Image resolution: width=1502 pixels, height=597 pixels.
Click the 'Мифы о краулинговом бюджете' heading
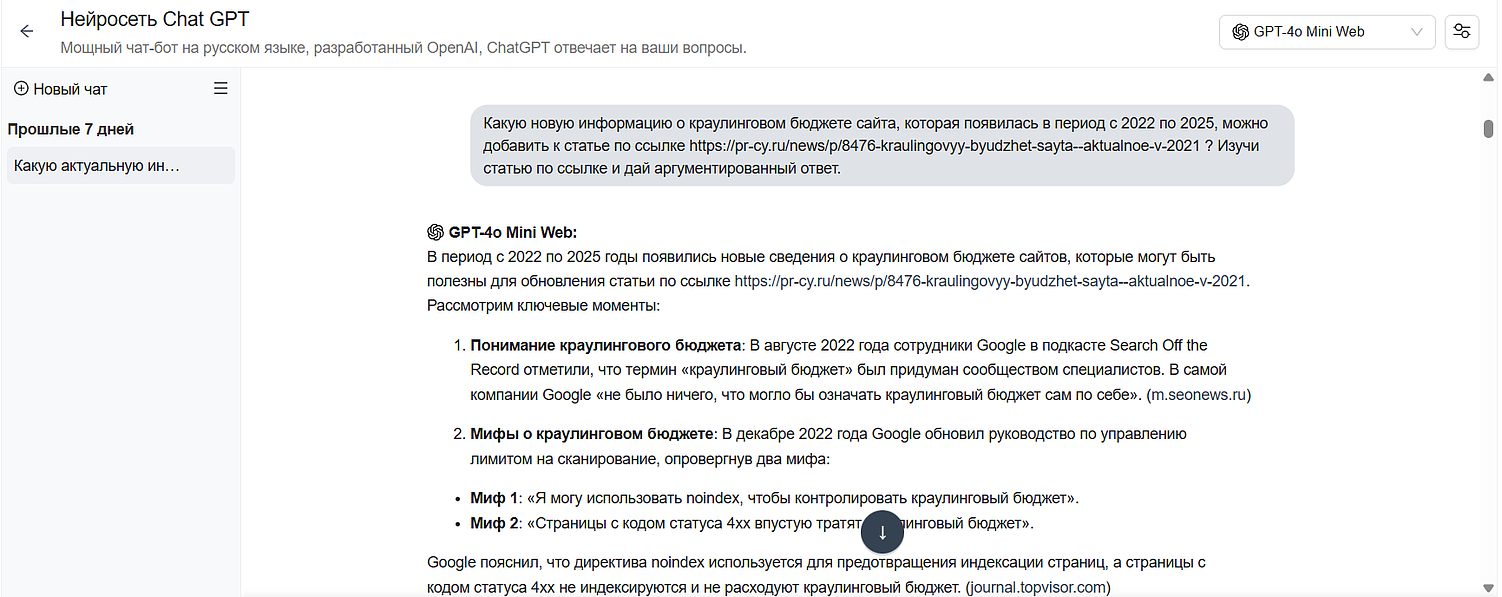[x=594, y=433]
